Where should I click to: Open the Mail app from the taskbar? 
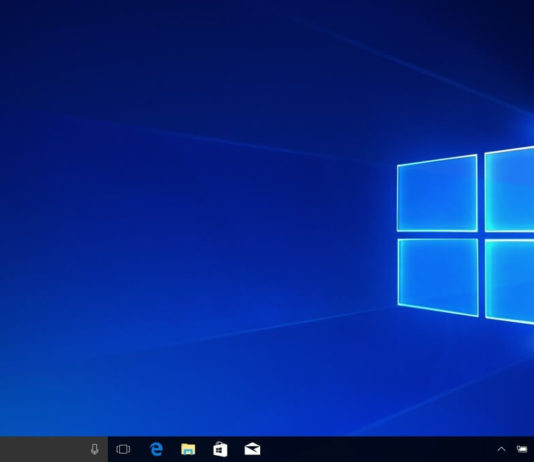252,449
